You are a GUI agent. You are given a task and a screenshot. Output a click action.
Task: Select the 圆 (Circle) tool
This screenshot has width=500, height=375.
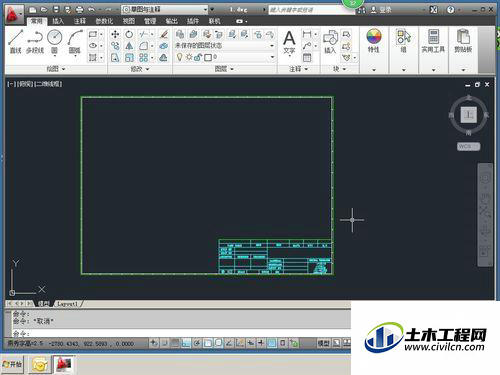coord(55,41)
